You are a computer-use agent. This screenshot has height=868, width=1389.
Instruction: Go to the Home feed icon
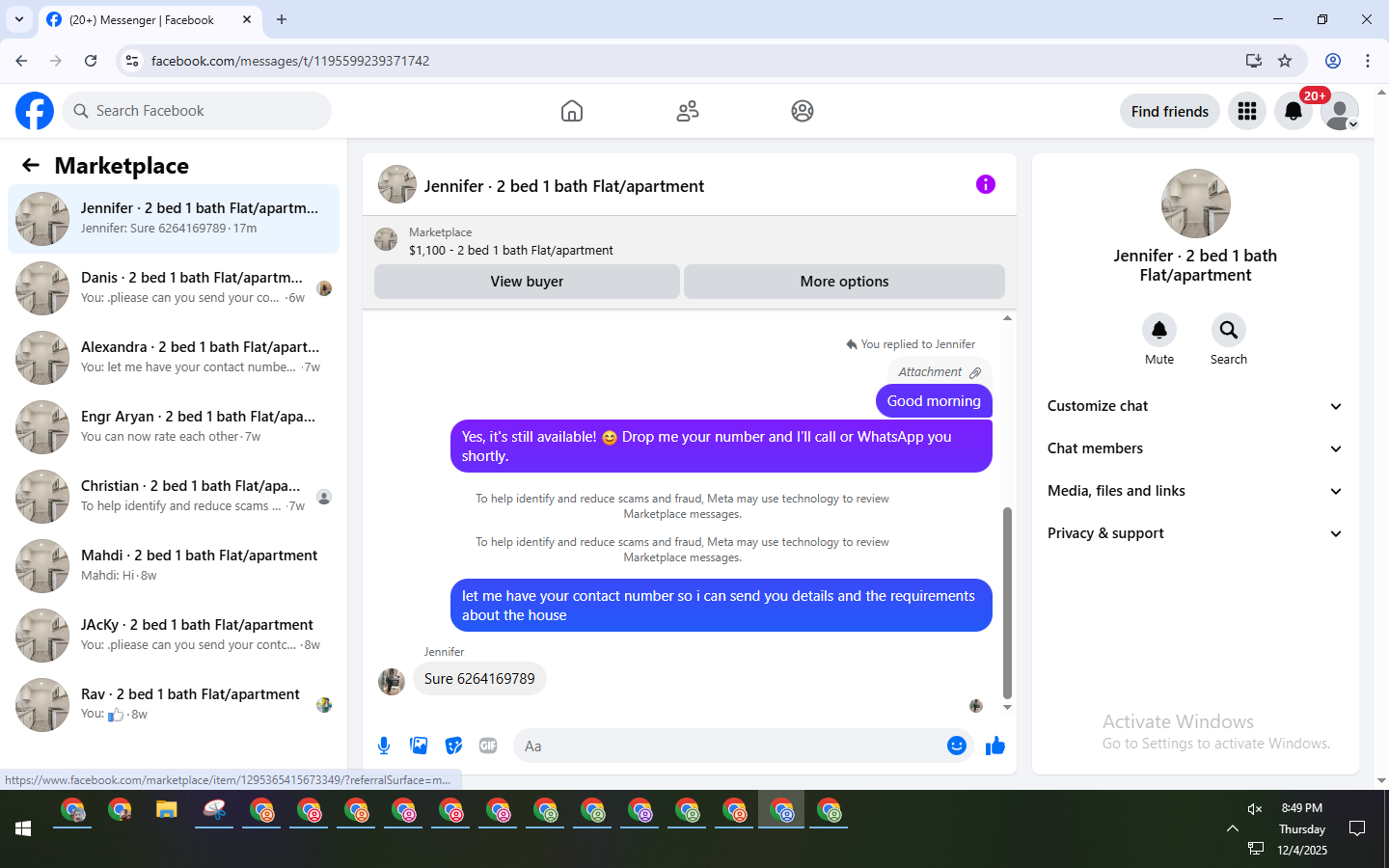[572, 111]
